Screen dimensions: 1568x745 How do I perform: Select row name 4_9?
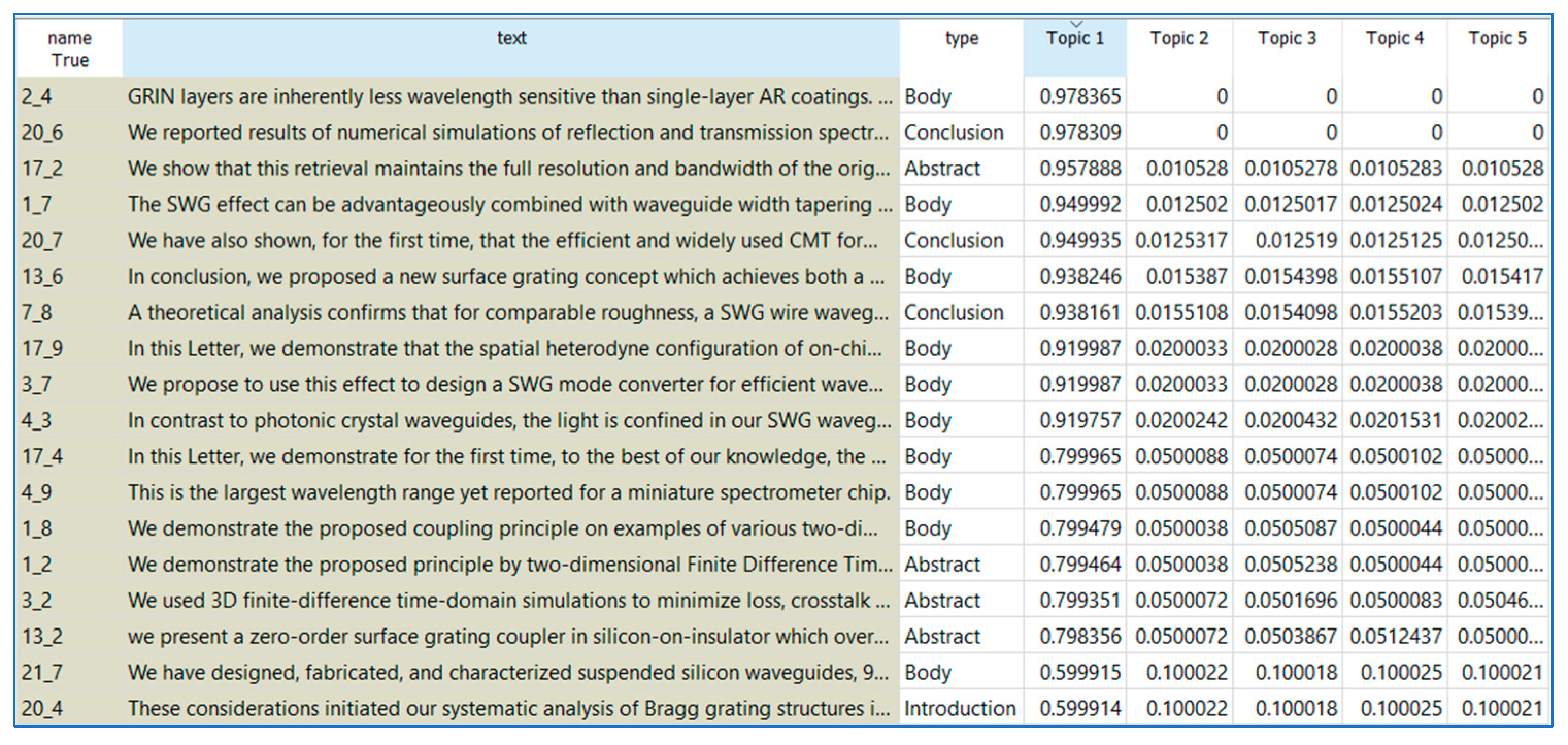pyautogui.click(x=37, y=492)
